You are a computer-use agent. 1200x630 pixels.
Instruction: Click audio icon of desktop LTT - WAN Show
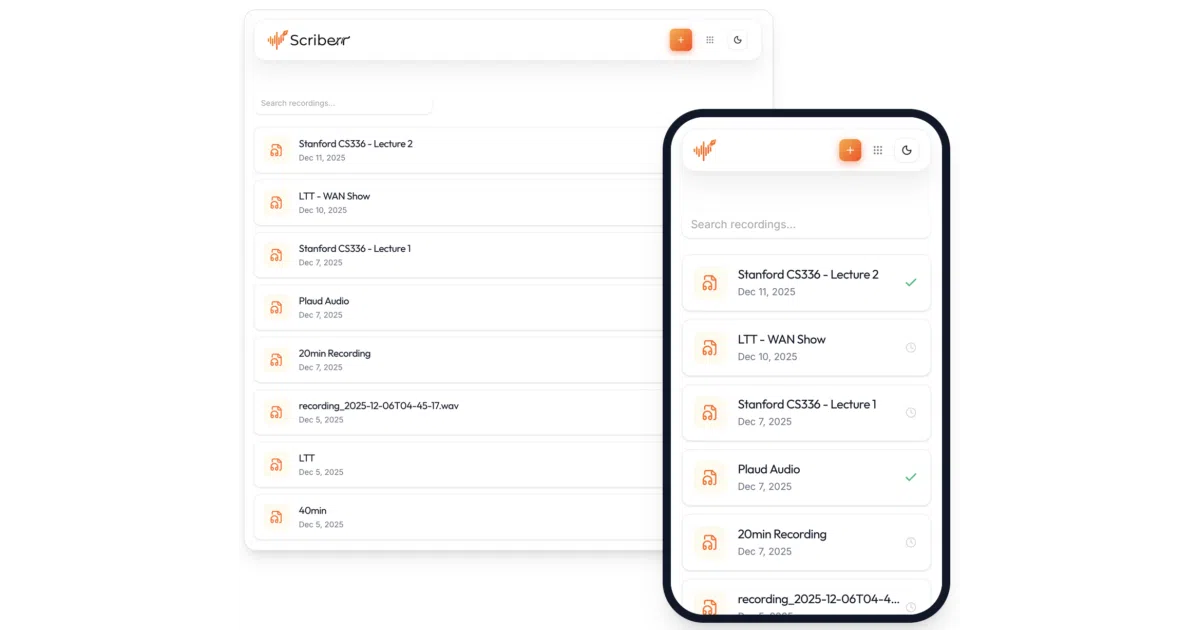(x=276, y=202)
